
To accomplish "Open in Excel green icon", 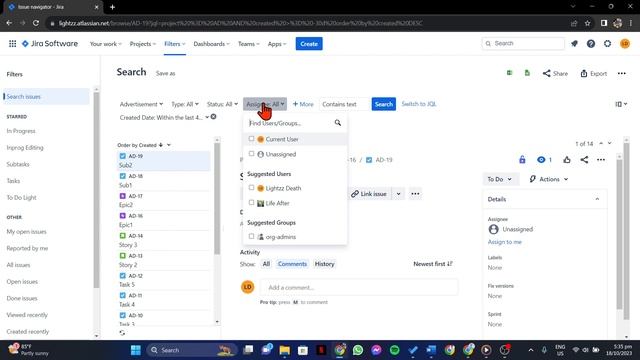I will (509, 73).
